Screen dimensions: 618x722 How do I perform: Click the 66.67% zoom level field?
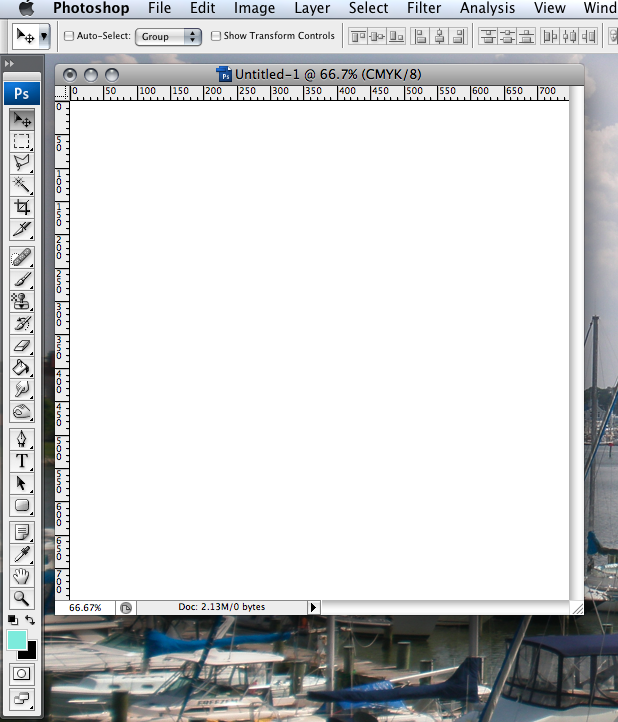tap(85, 608)
